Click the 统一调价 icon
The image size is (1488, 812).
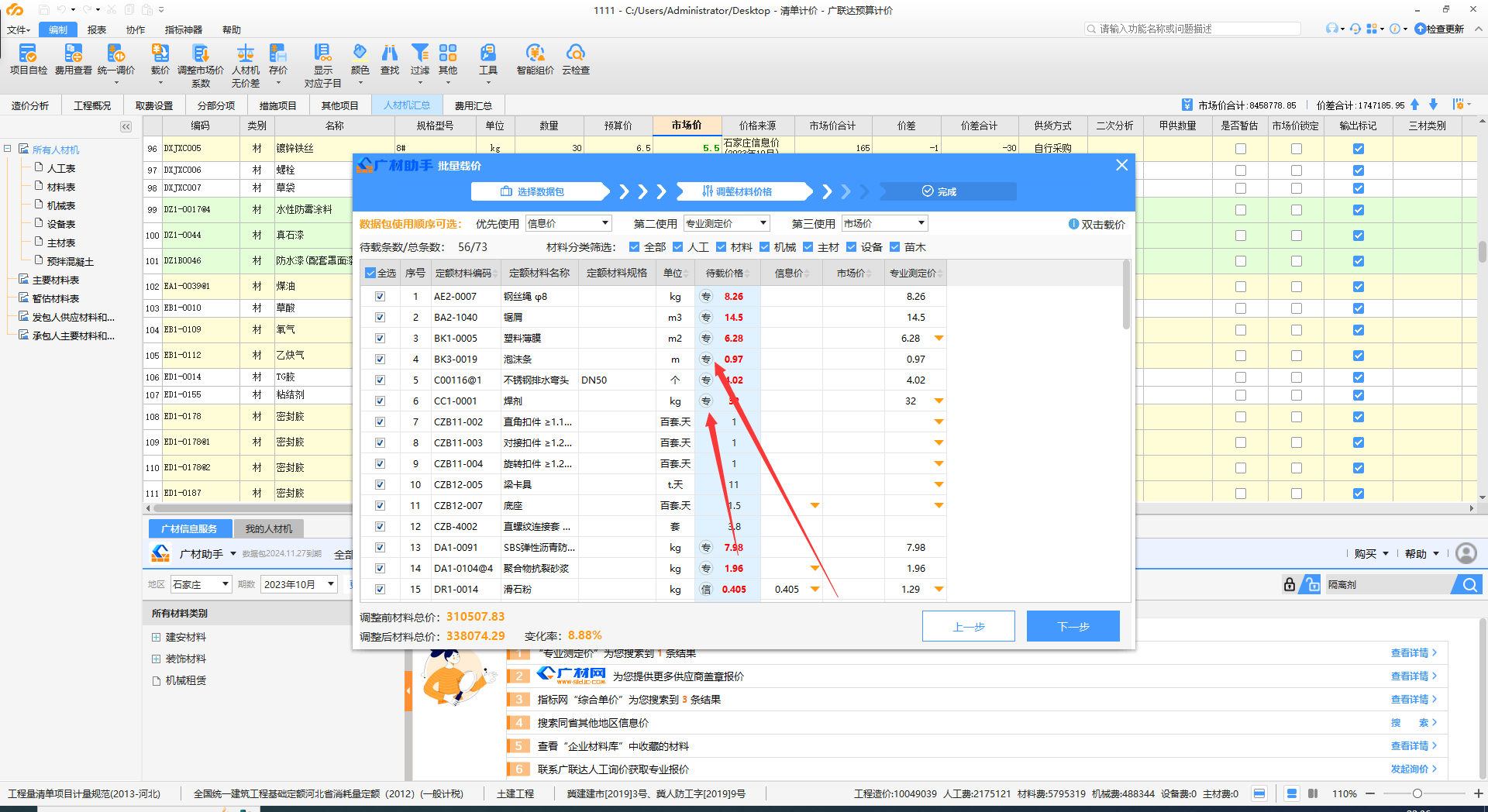(x=116, y=59)
